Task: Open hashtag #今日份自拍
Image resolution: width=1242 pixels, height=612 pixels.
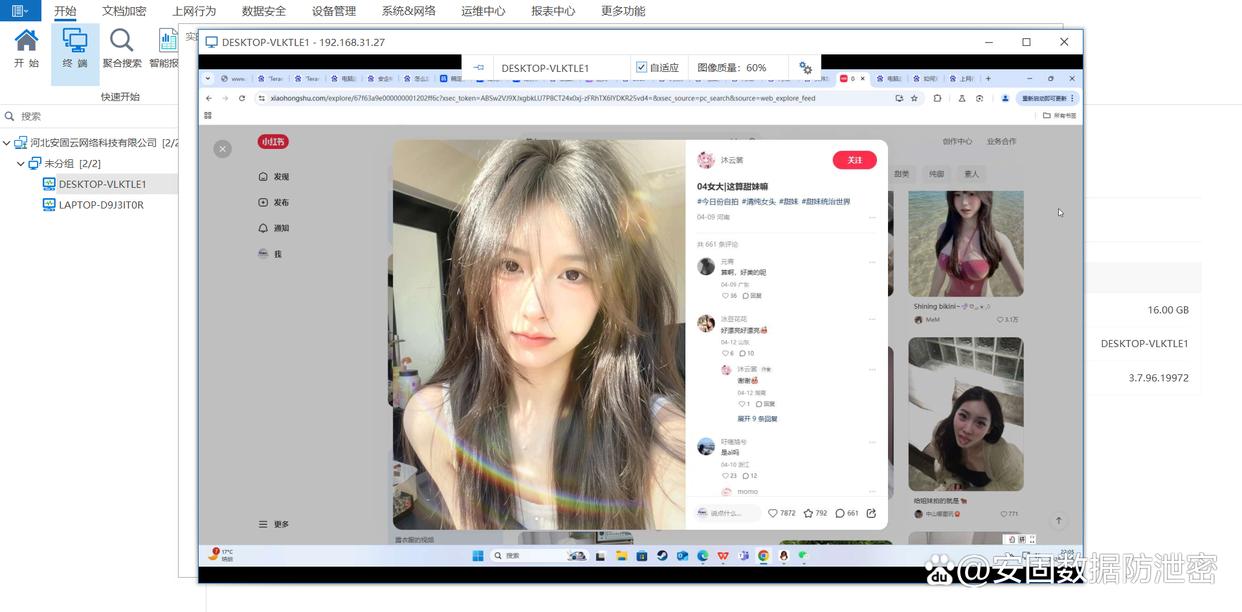Action: click(718, 202)
